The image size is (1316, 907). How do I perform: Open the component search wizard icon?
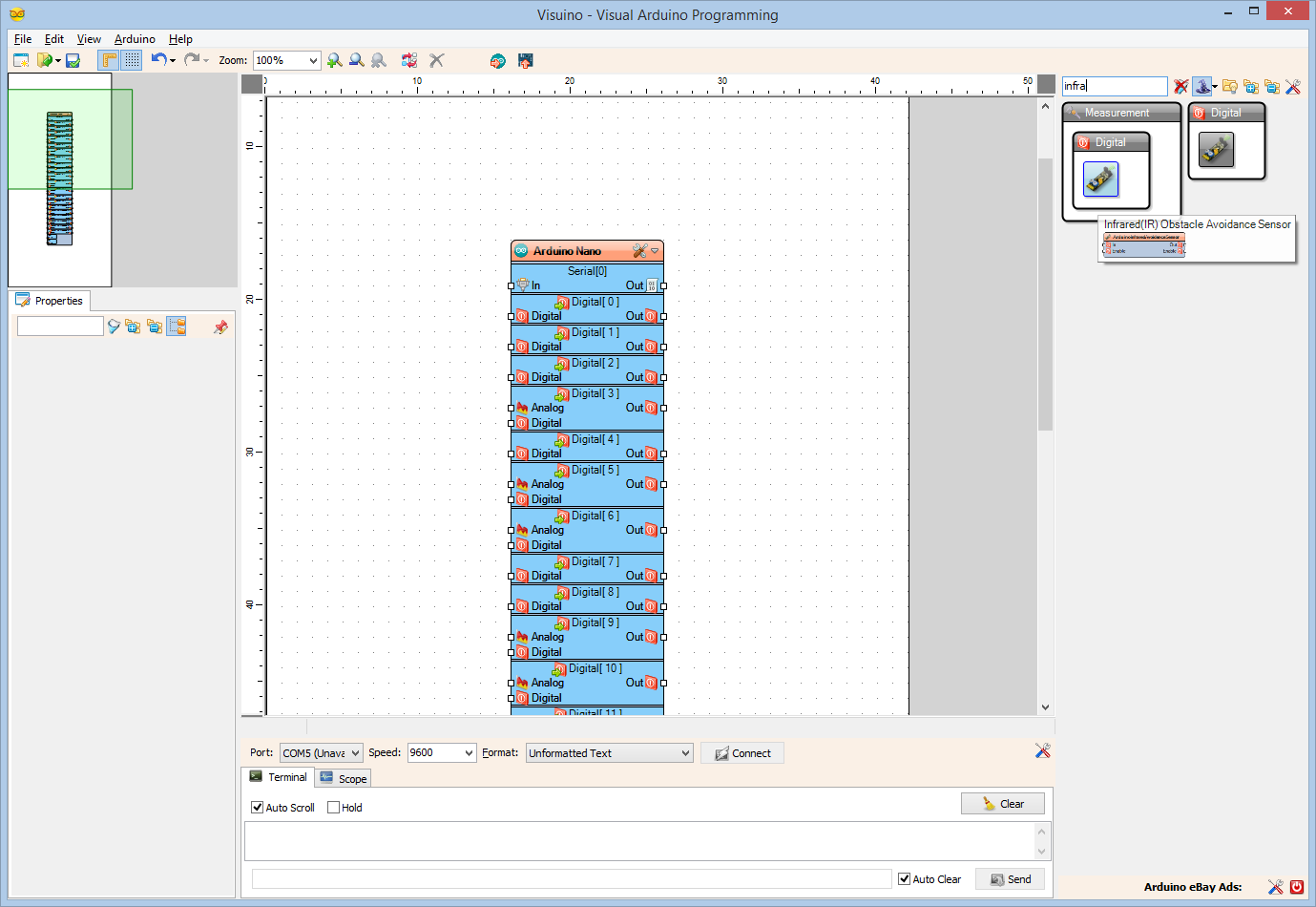1202,86
